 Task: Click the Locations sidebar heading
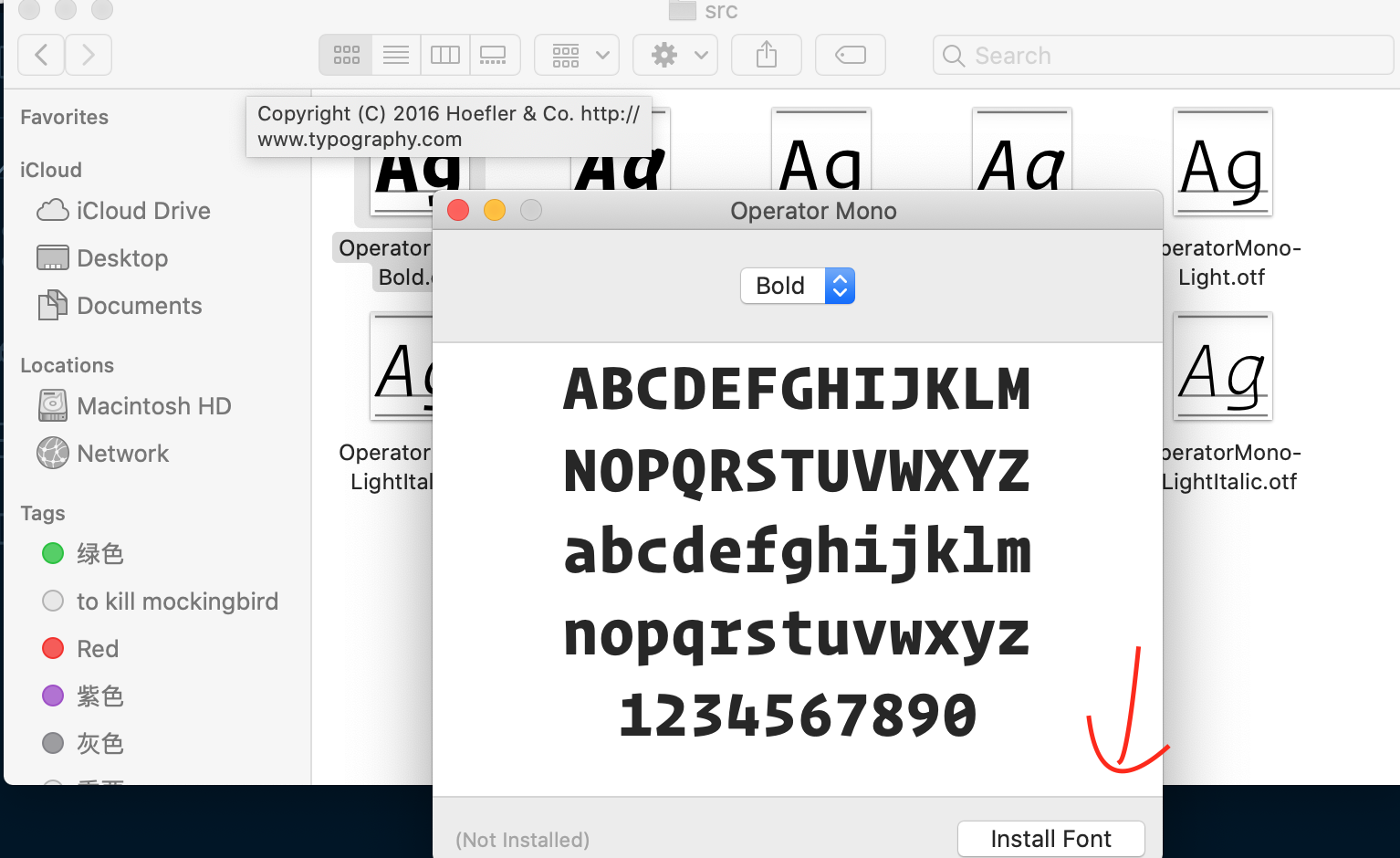[67, 365]
